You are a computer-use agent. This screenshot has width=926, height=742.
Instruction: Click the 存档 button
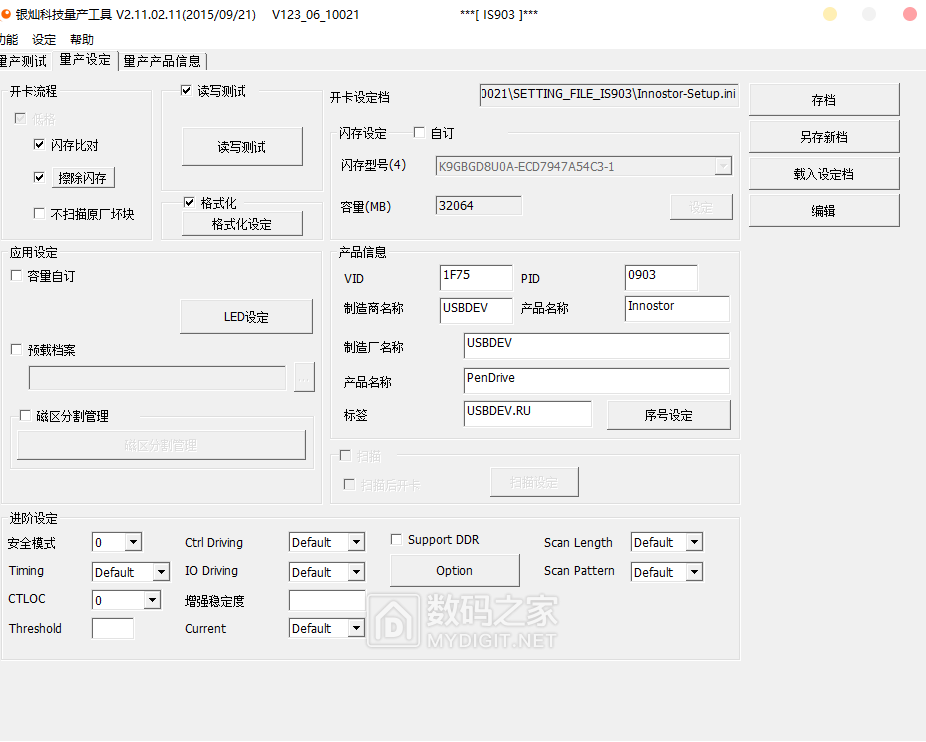tap(824, 99)
